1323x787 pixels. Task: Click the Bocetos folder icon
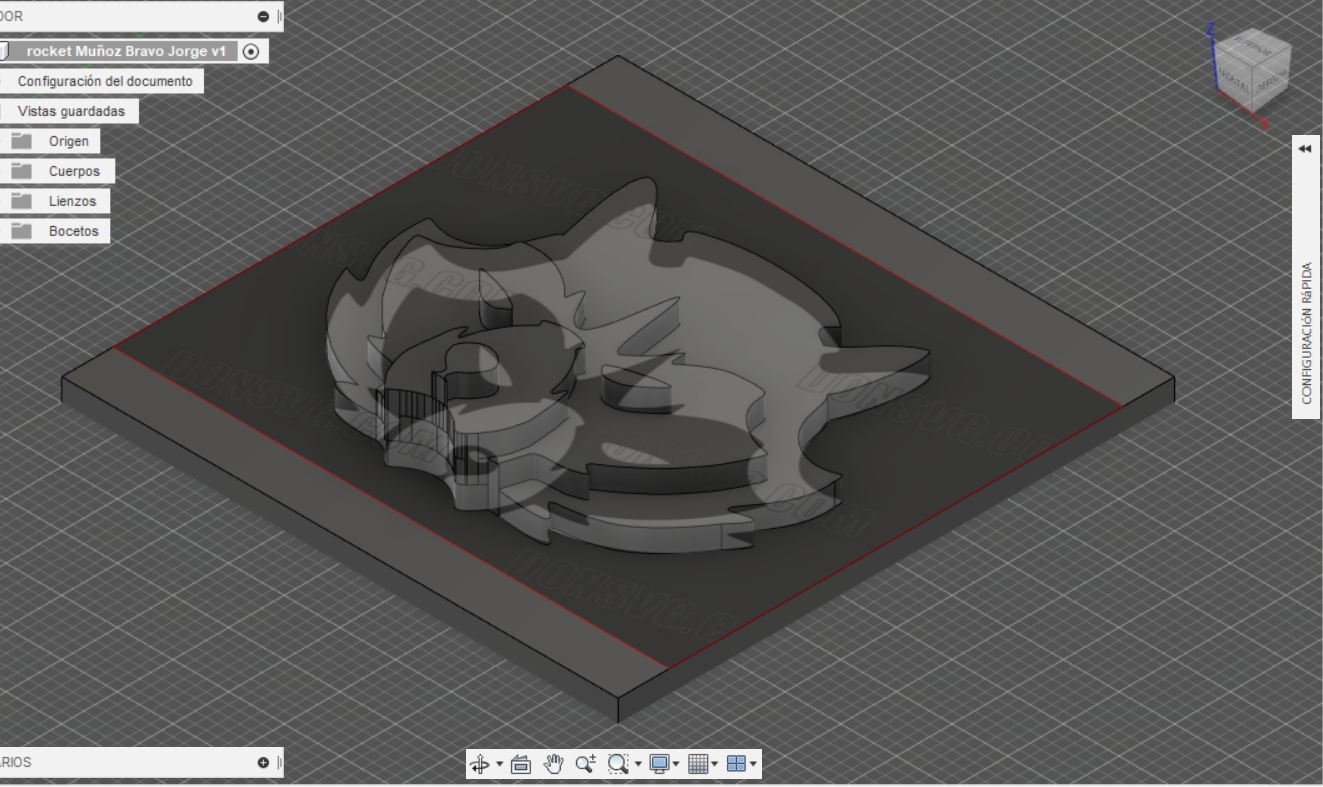click(x=22, y=231)
